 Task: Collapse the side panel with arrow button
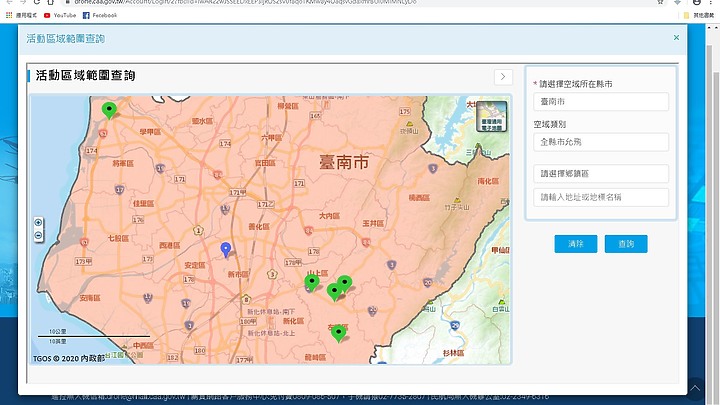coord(503,77)
